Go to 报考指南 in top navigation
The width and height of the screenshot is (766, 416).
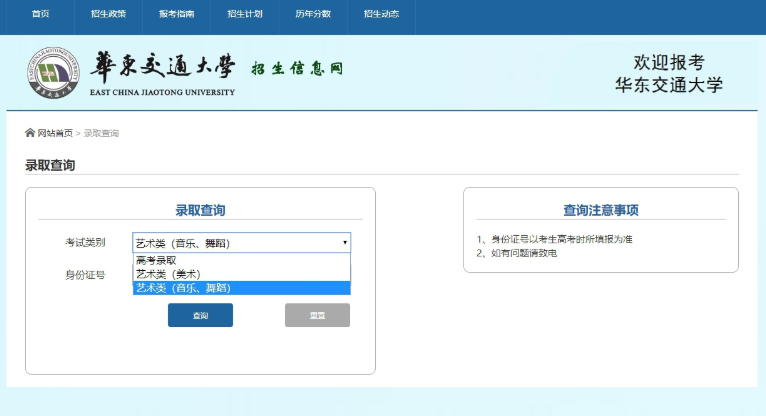[177, 14]
